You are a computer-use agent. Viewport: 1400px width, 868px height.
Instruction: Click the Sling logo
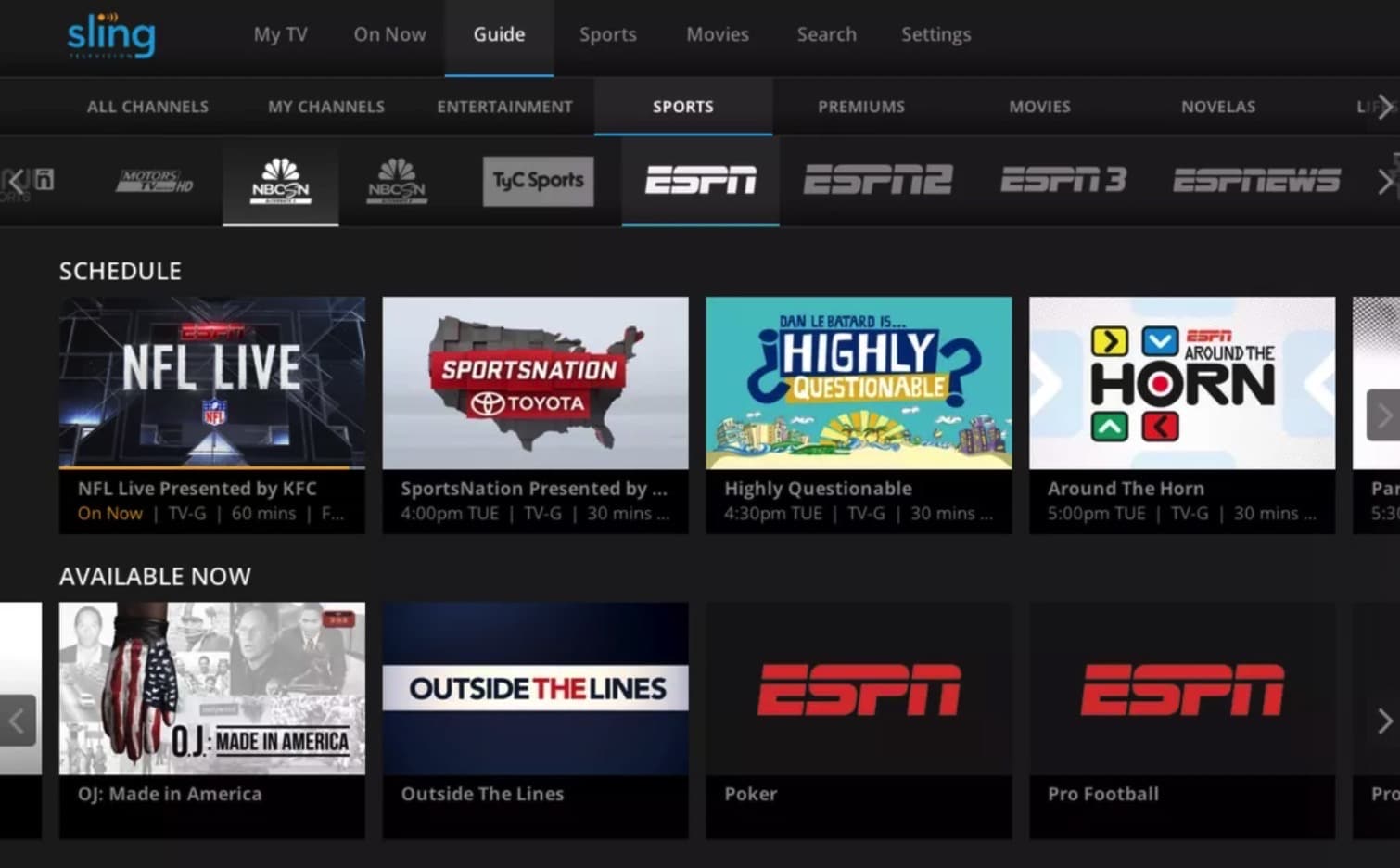point(111,35)
